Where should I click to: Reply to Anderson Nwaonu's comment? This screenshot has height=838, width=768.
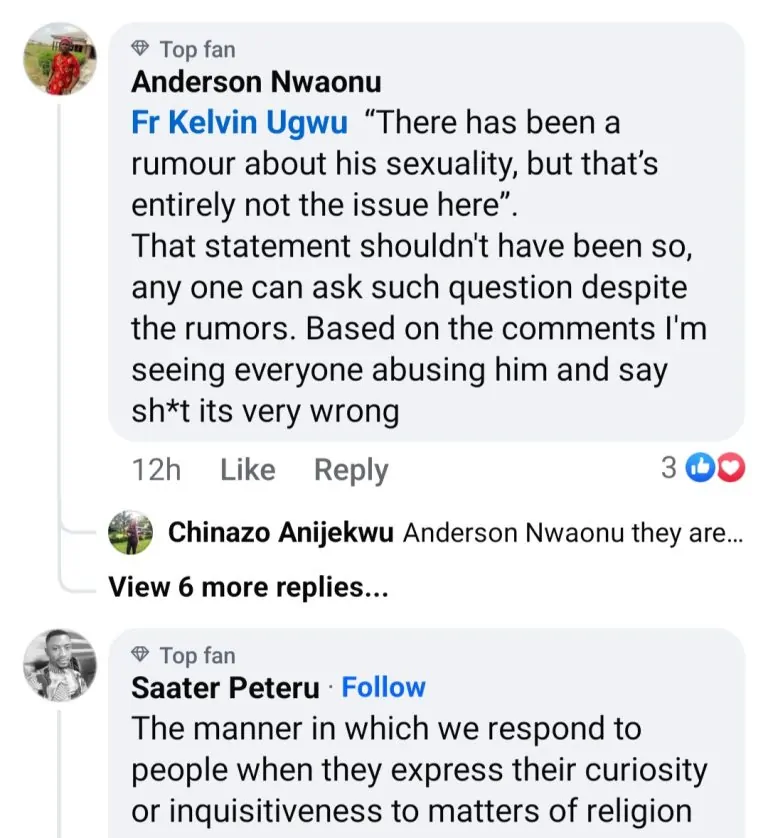point(351,469)
